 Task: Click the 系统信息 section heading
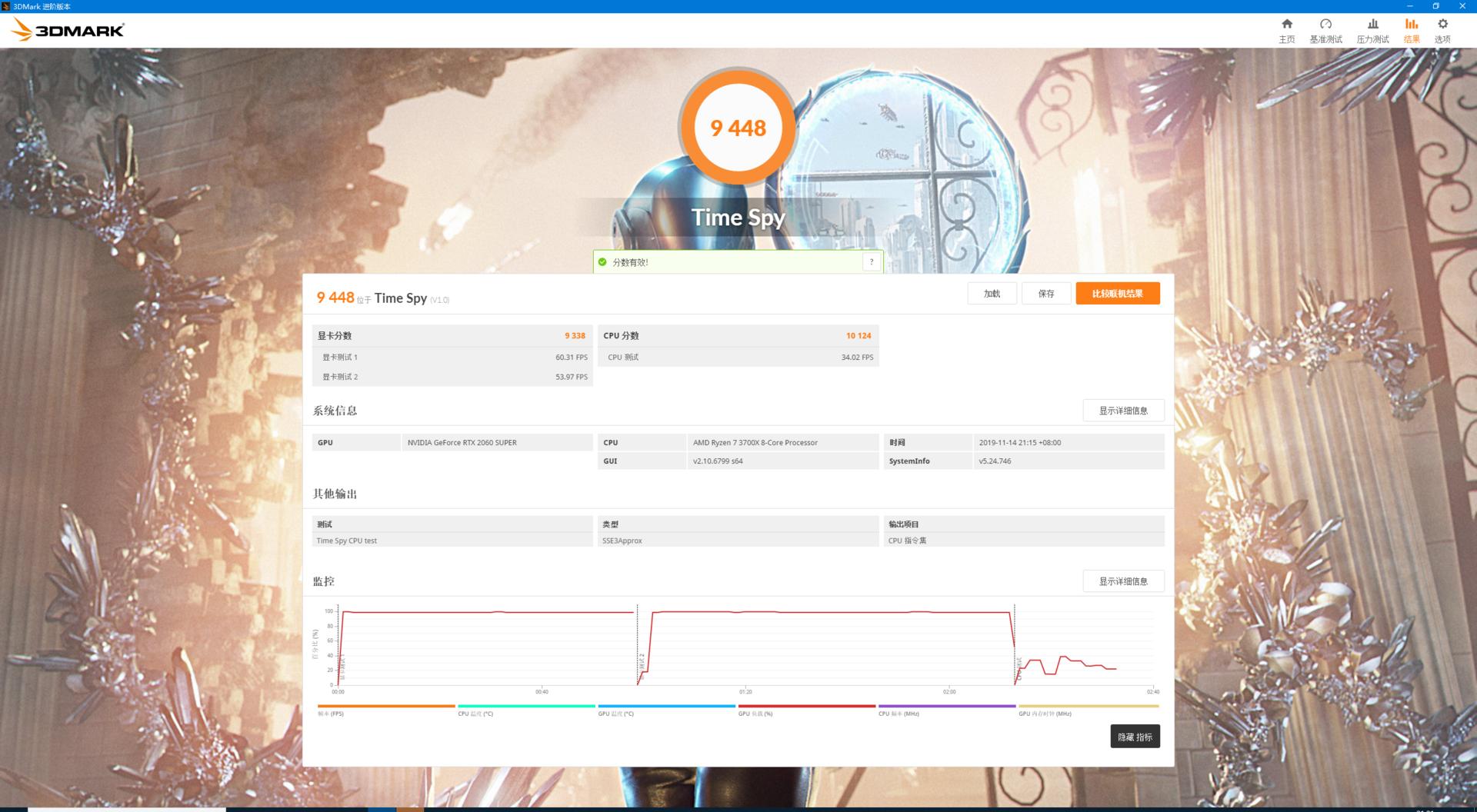335,411
